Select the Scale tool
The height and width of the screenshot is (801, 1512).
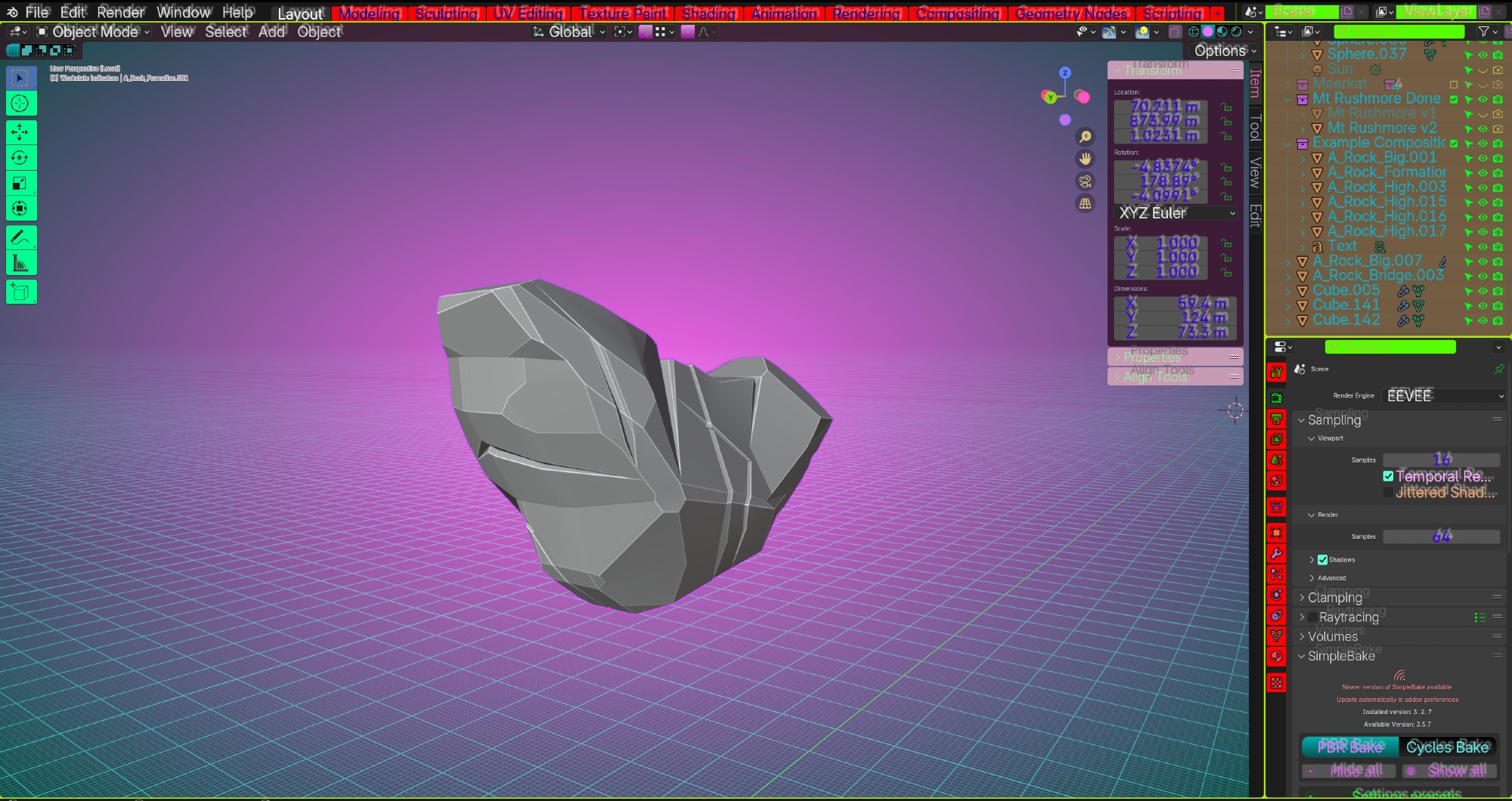click(20, 183)
